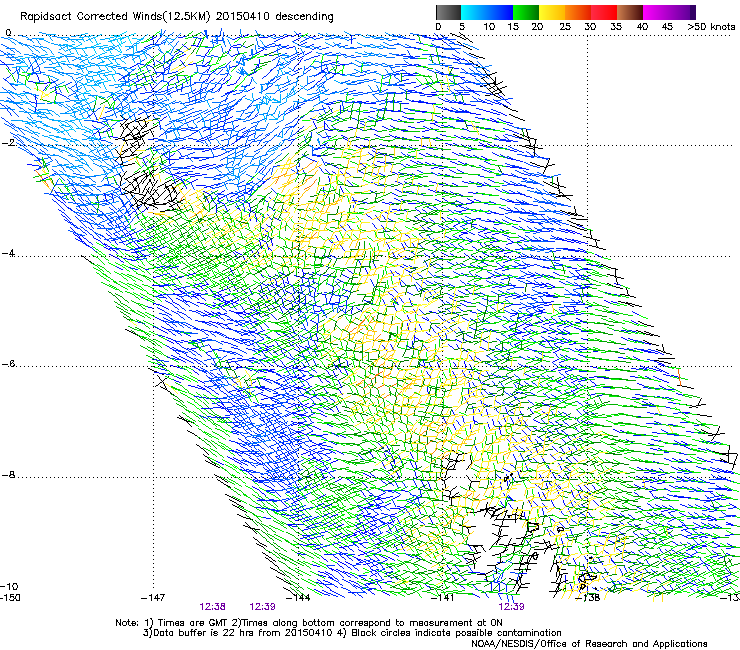Click the -150 longitude axis label
740x650 pixels.
tap(10, 597)
